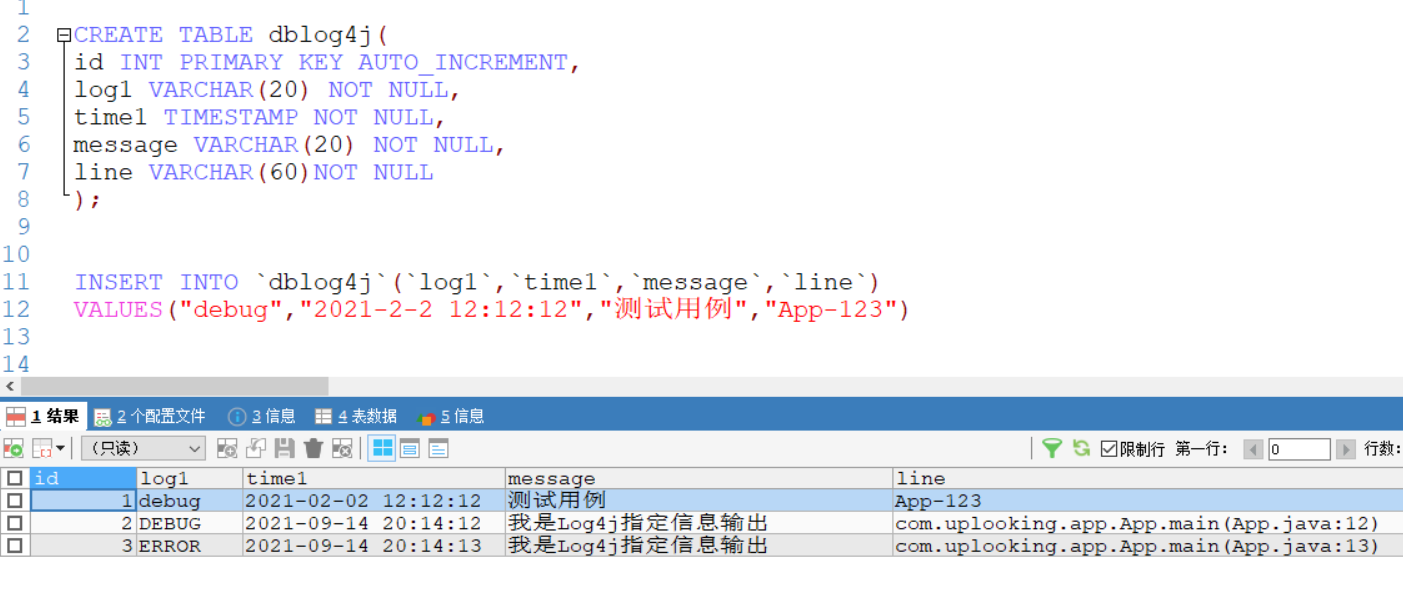Activate the grid view display icon
The width and height of the screenshot is (1403, 597).
[x=382, y=448]
